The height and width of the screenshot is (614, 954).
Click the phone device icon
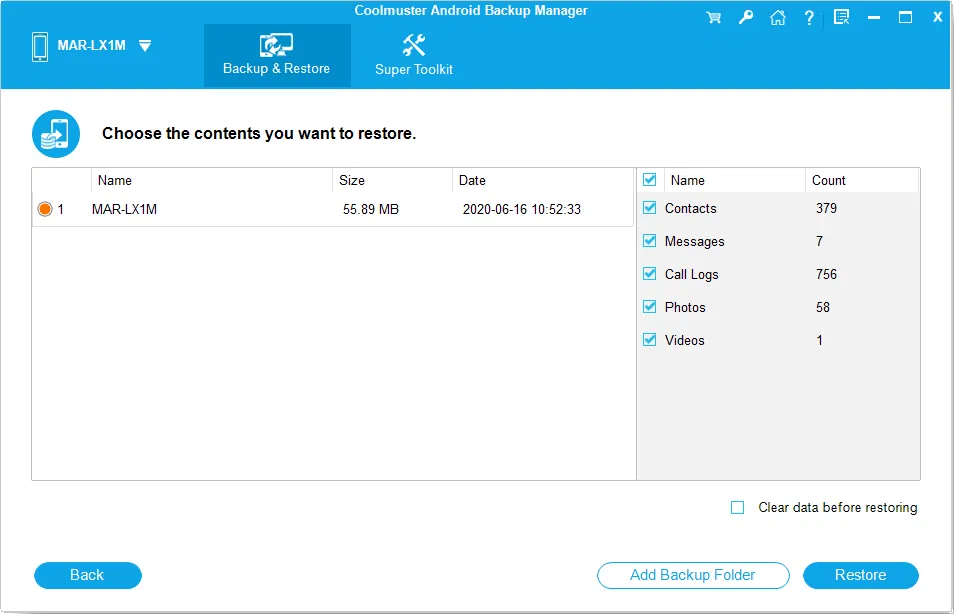(40, 47)
